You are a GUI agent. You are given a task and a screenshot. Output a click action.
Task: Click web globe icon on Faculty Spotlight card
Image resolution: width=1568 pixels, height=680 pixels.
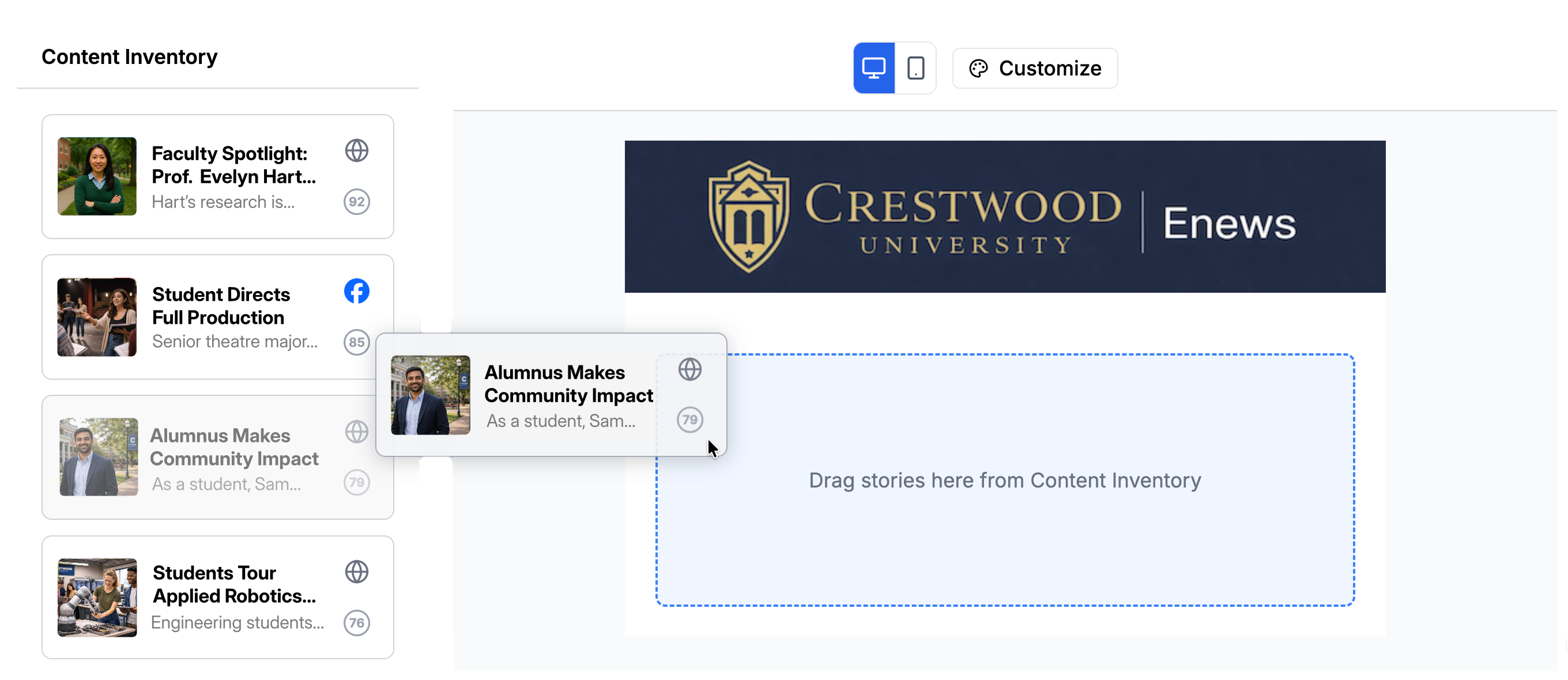pyautogui.click(x=357, y=151)
